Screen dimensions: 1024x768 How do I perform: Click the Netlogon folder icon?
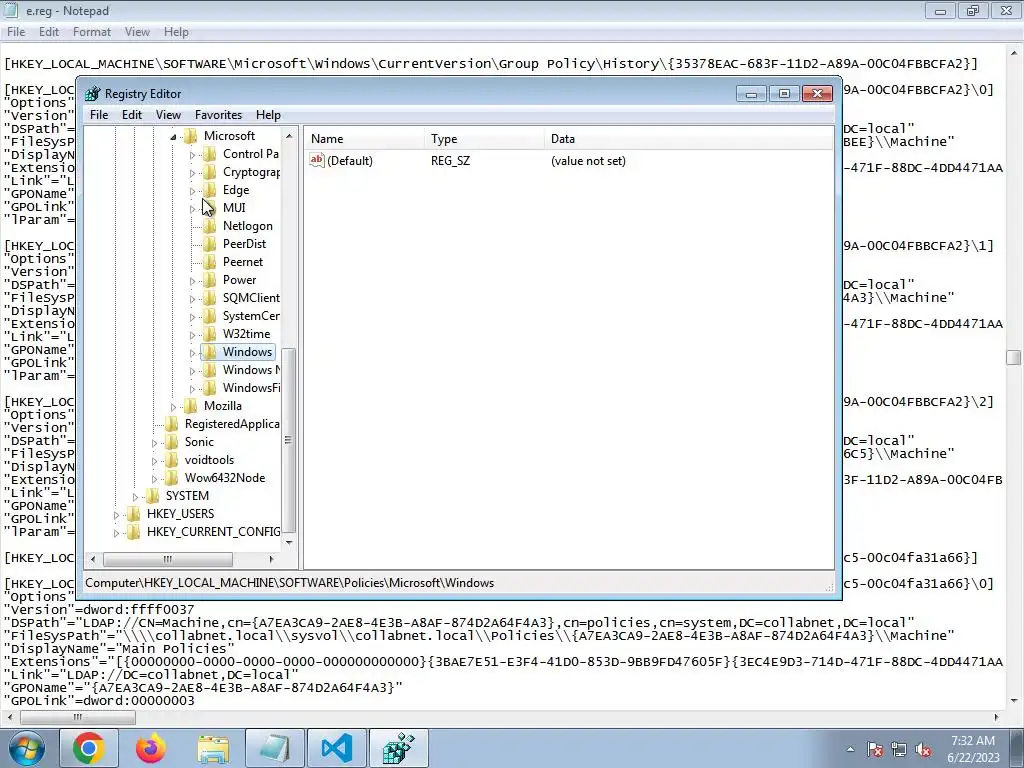210,226
